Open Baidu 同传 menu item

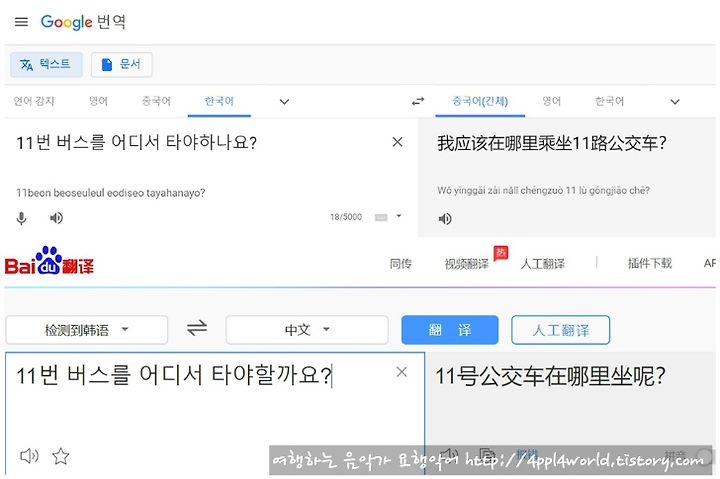(400, 264)
